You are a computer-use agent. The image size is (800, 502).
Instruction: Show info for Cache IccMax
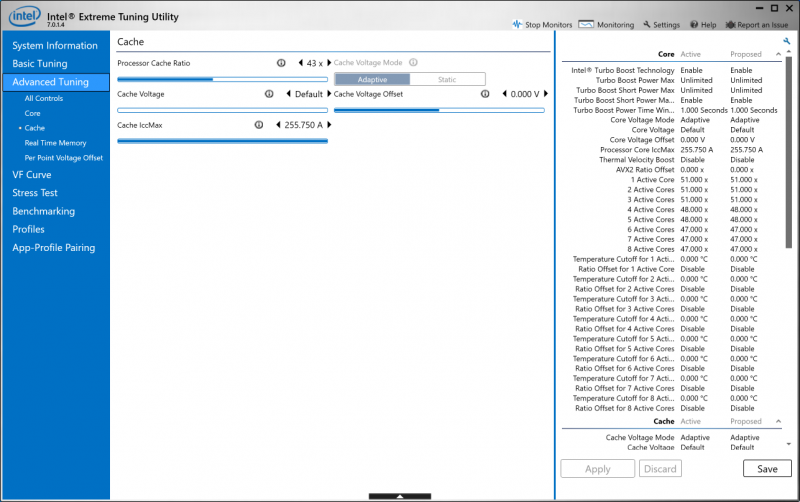click(x=259, y=125)
